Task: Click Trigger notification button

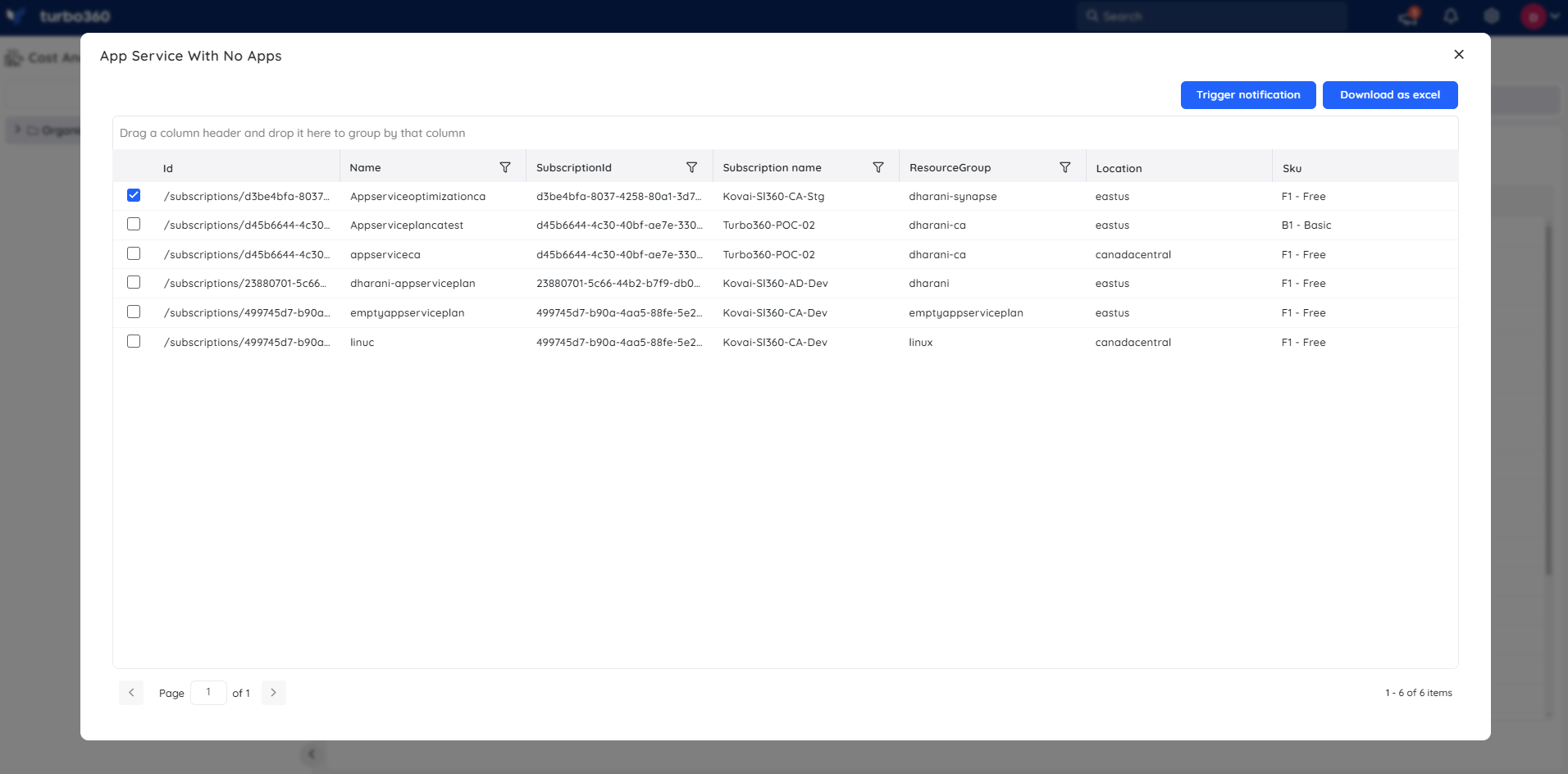Action: [1248, 95]
